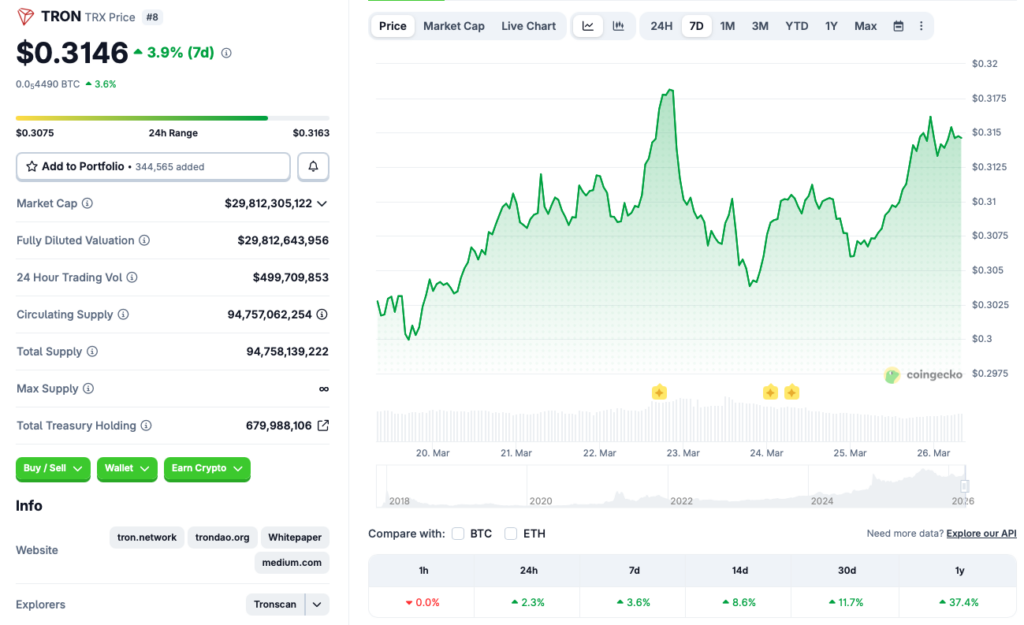Viewport: 1024px width, 625px height.
Task: Open the Explore our API link
Action: [981, 533]
